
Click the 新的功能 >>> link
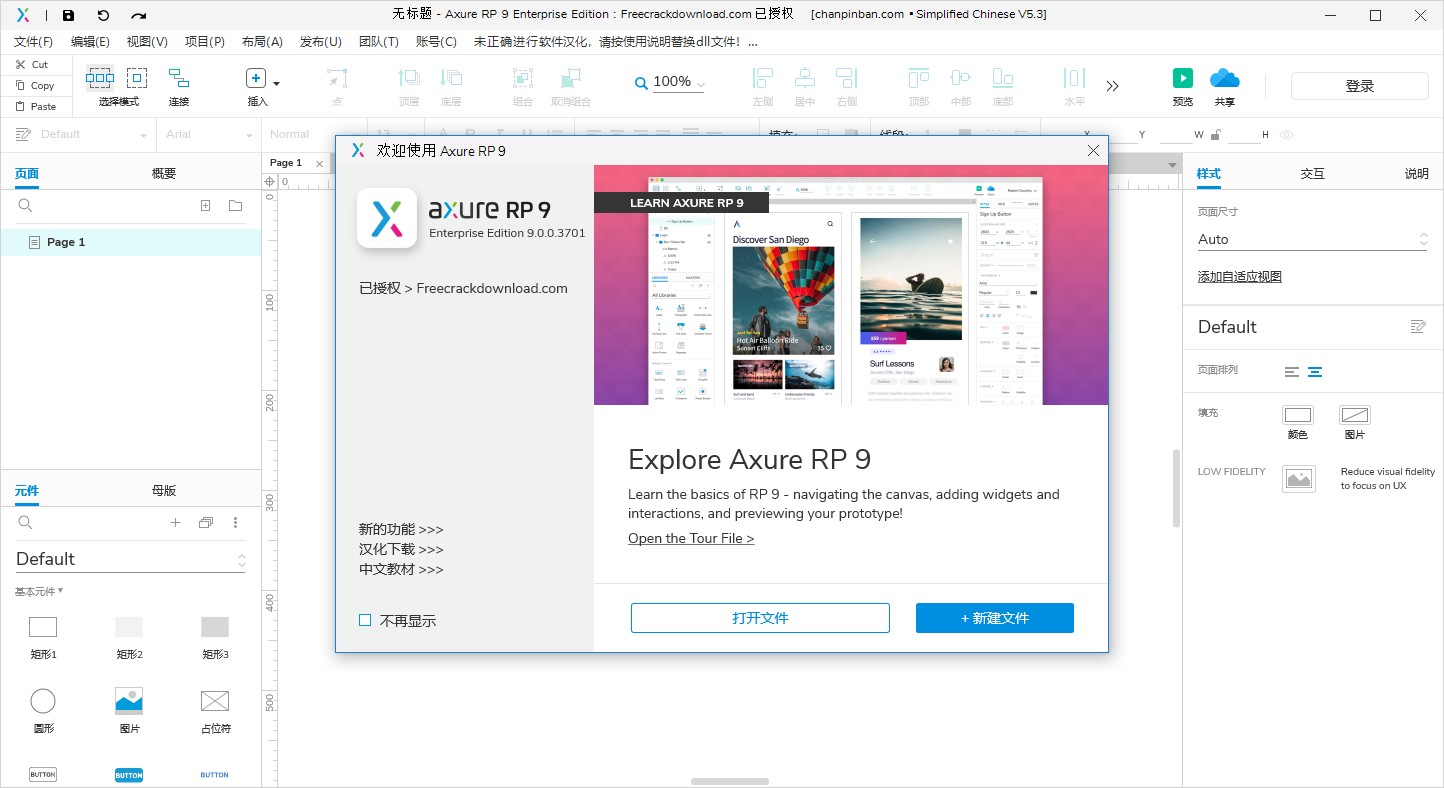[401, 529]
